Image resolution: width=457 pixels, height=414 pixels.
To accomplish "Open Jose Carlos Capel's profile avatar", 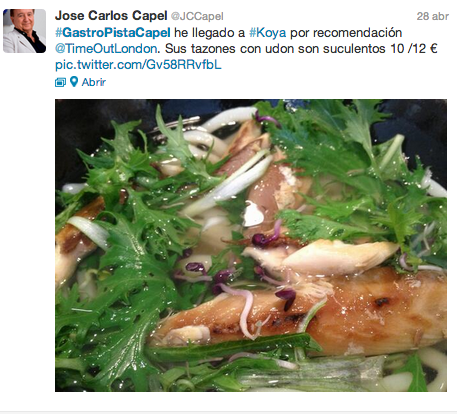I will (x=24, y=31).
